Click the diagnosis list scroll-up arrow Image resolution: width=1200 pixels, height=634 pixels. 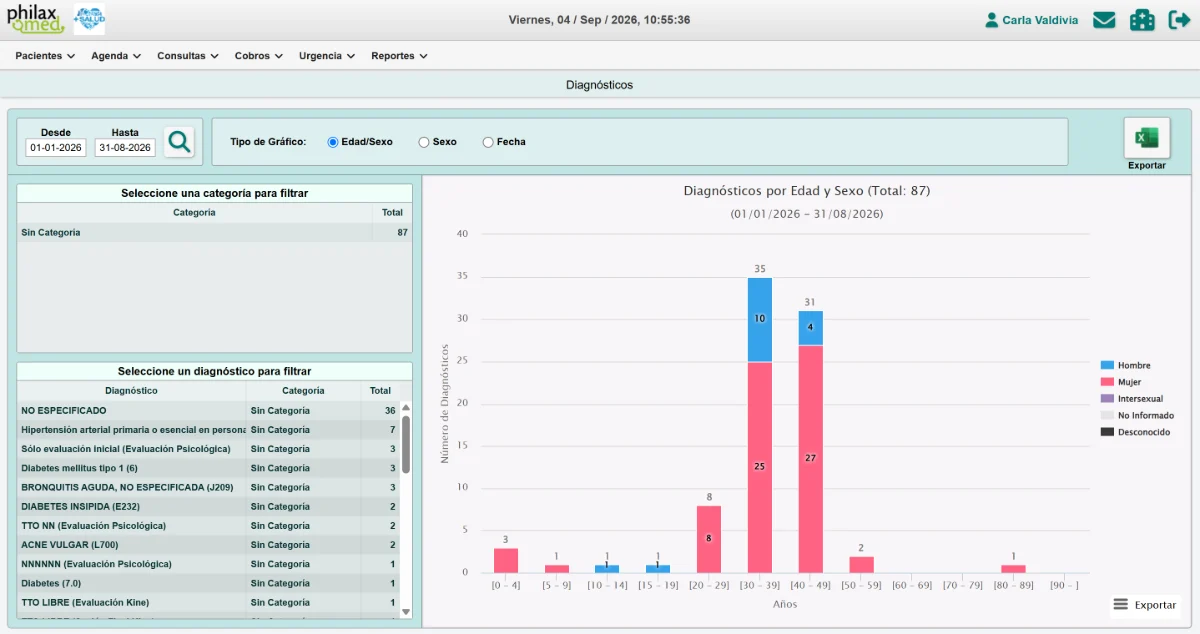pyautogui.click(x=406, y=408)
